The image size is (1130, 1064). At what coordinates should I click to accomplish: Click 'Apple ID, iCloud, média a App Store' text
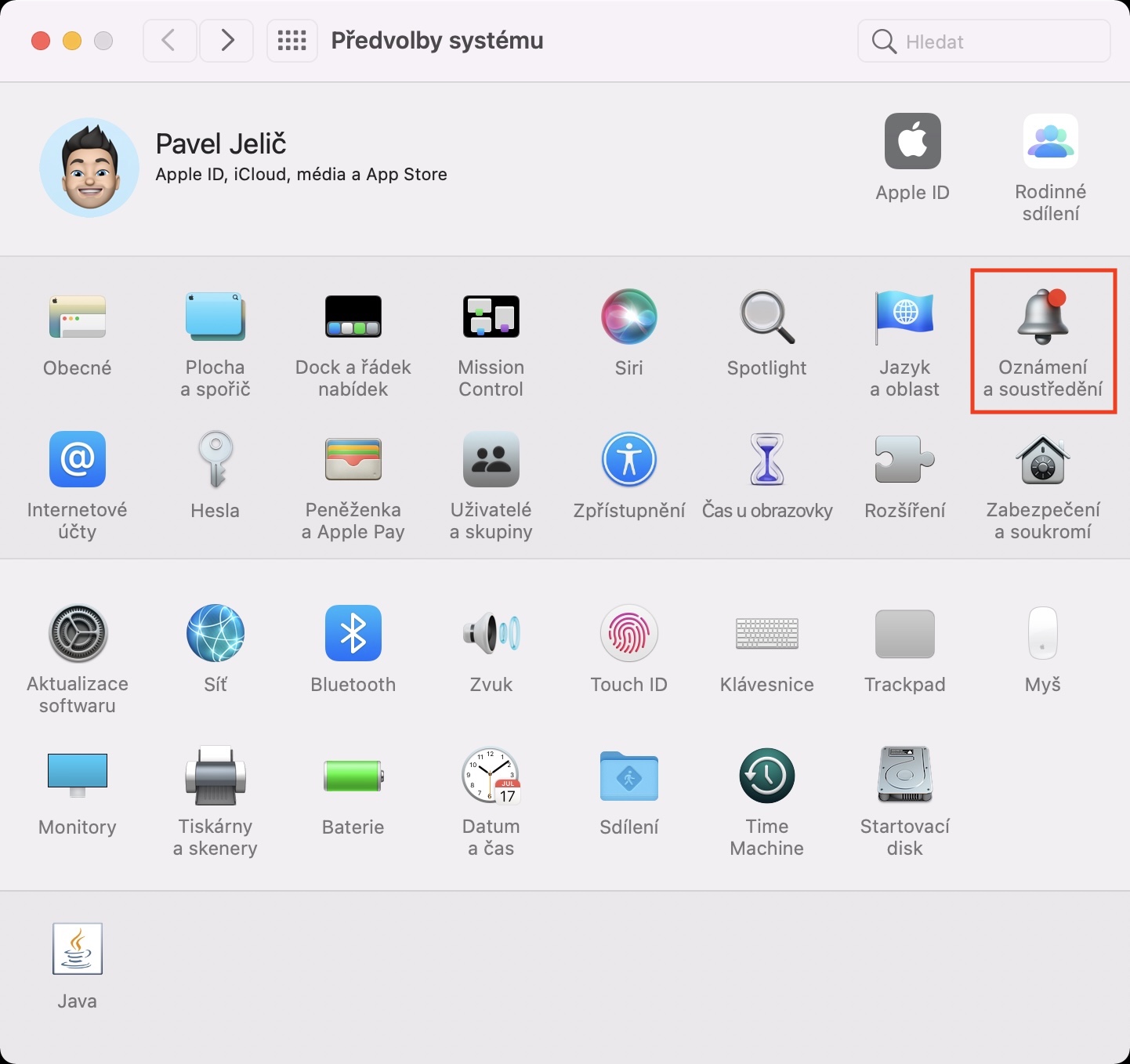tap(302, 175)
